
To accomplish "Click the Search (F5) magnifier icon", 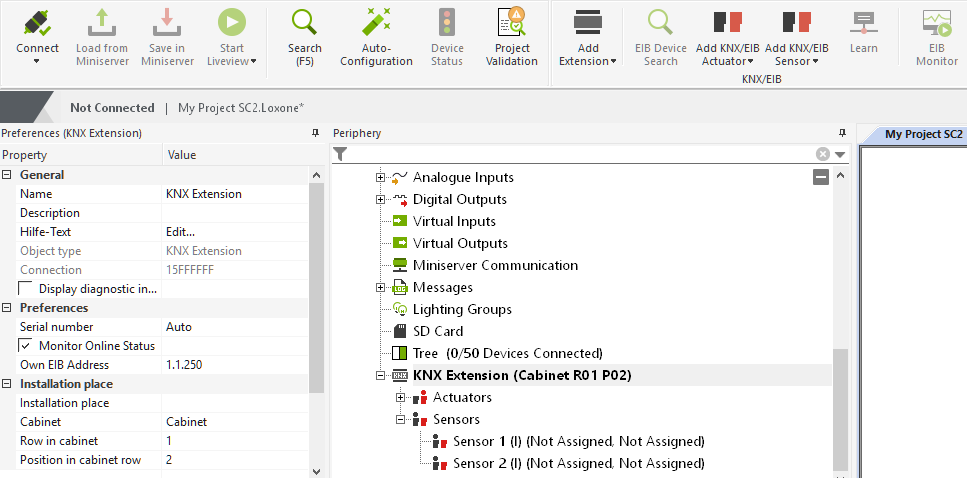I will tap(305, 23).
